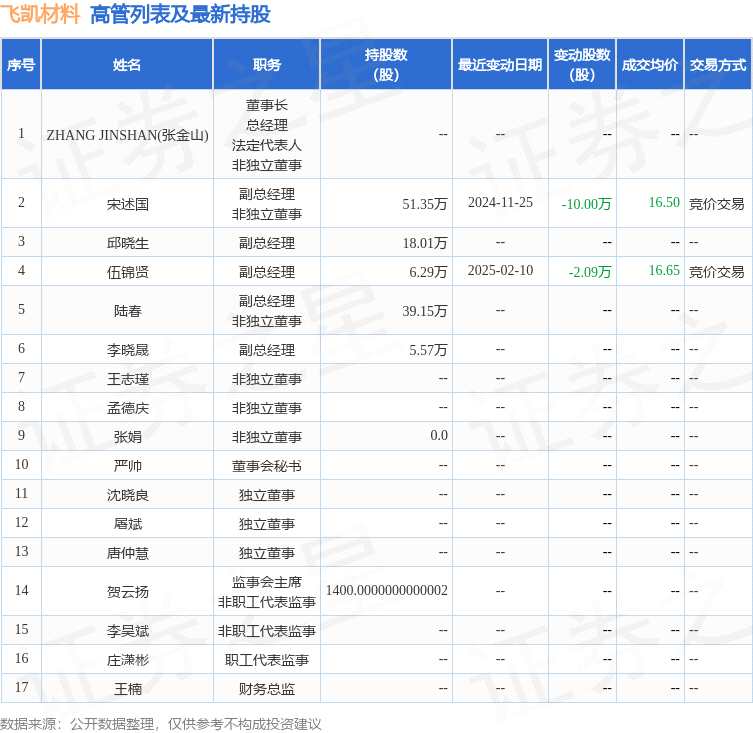
Task: Click the -2.09万 change value
Action: 590,272
